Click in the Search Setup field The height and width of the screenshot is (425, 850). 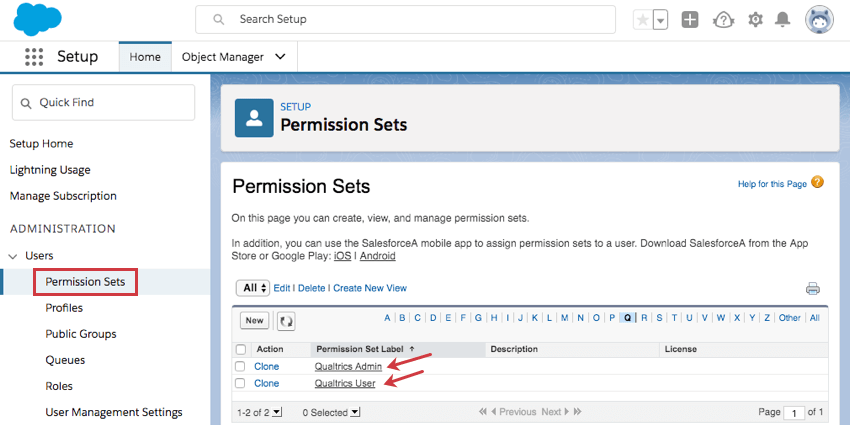click(x=405, y=20)
